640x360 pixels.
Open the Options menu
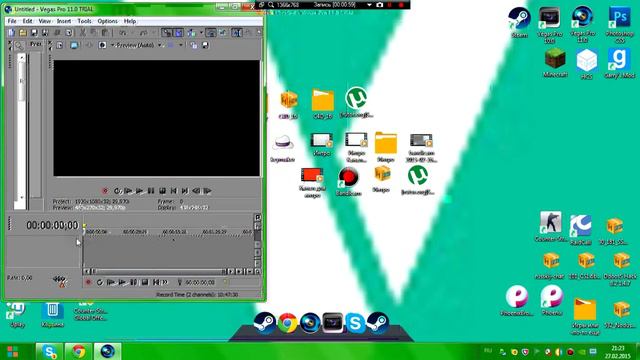tap(107, 21)
